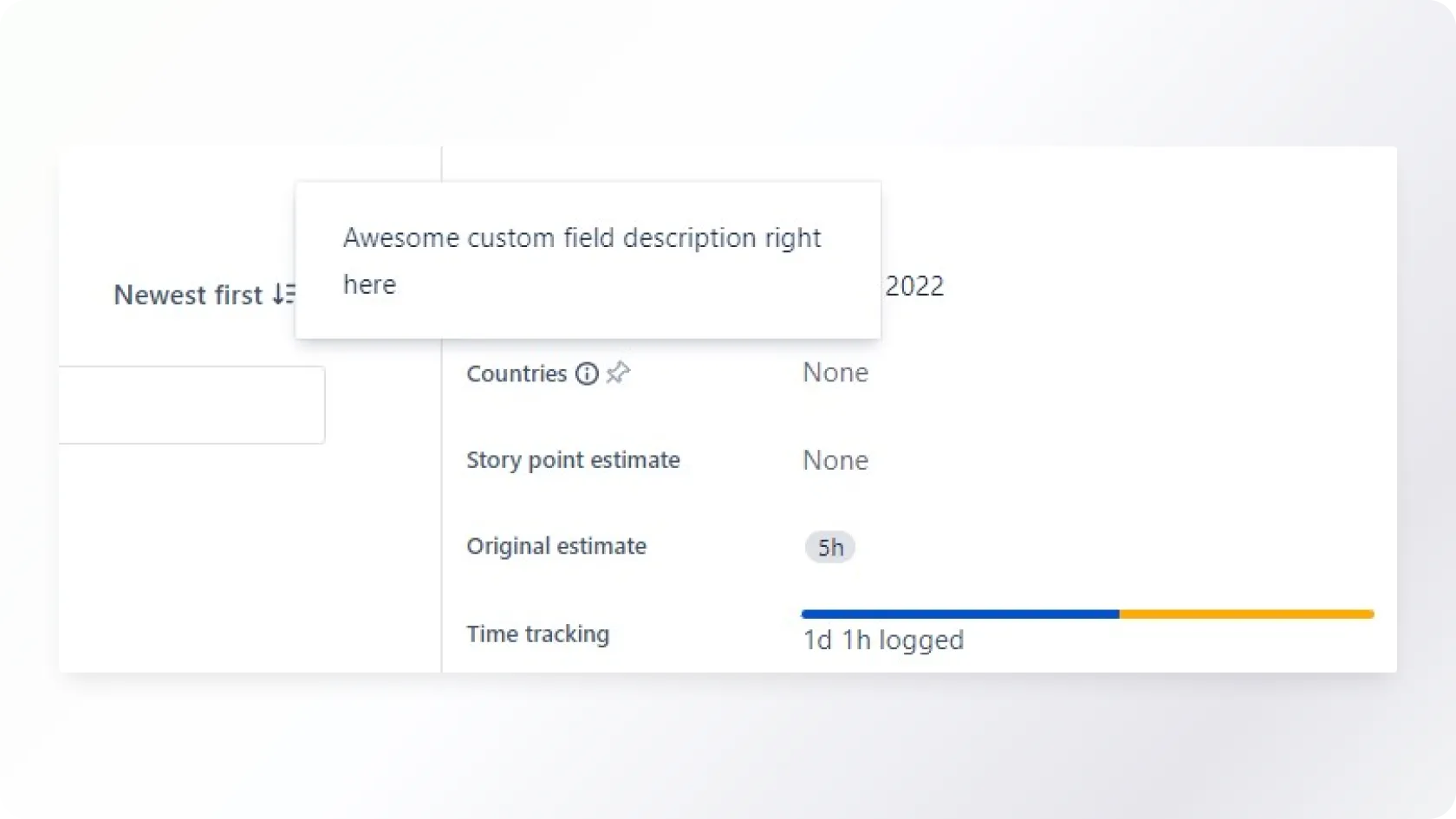Click the word here in the tooltip
The image size is (1456, 819).
370,285
